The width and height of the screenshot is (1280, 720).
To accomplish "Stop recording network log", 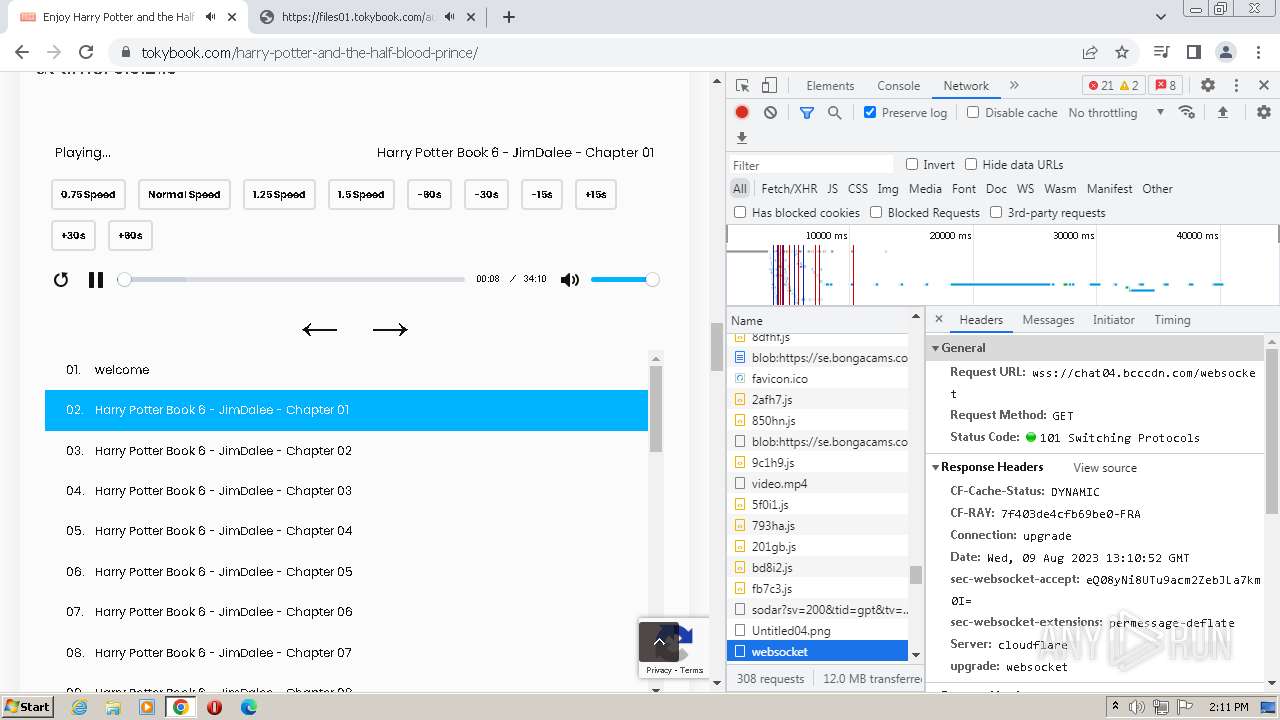I will tap(742, 113).
